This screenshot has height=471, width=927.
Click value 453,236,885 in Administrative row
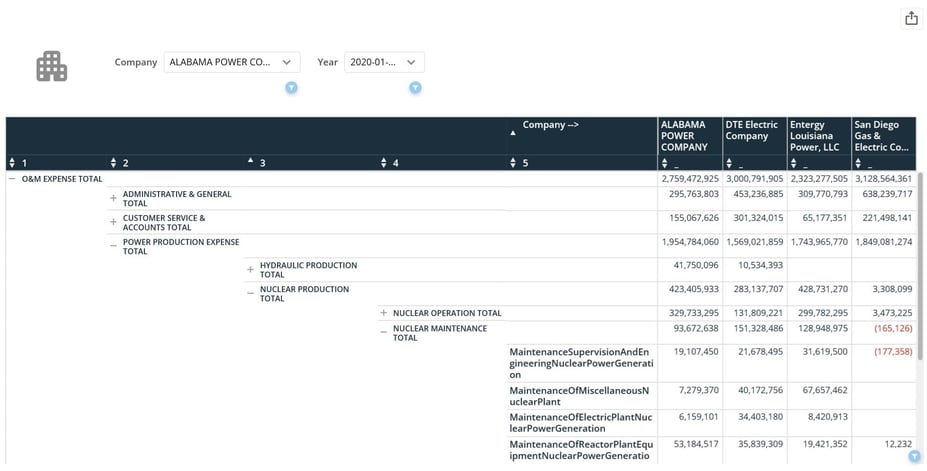pyautogui.click(x=758, y=194)
